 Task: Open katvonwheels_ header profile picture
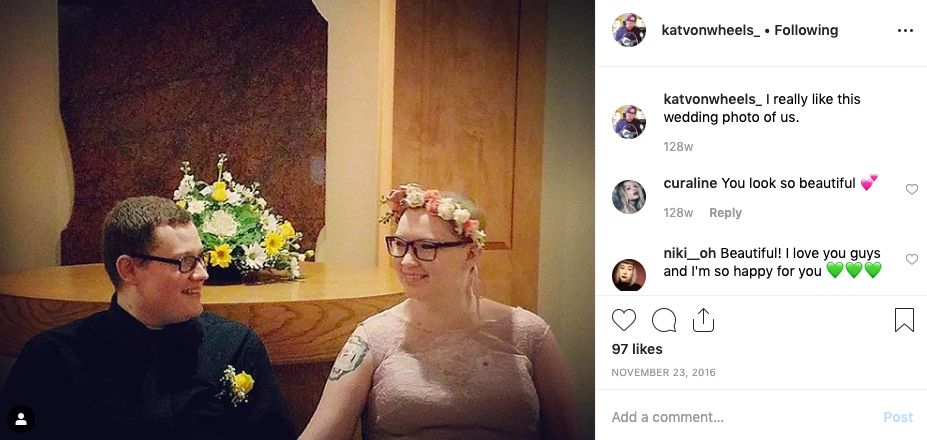(x=628, y=30)
